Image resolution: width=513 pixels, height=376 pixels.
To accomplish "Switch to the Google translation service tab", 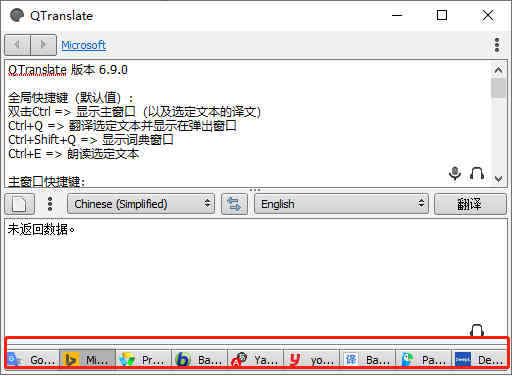I will (32, 359).
